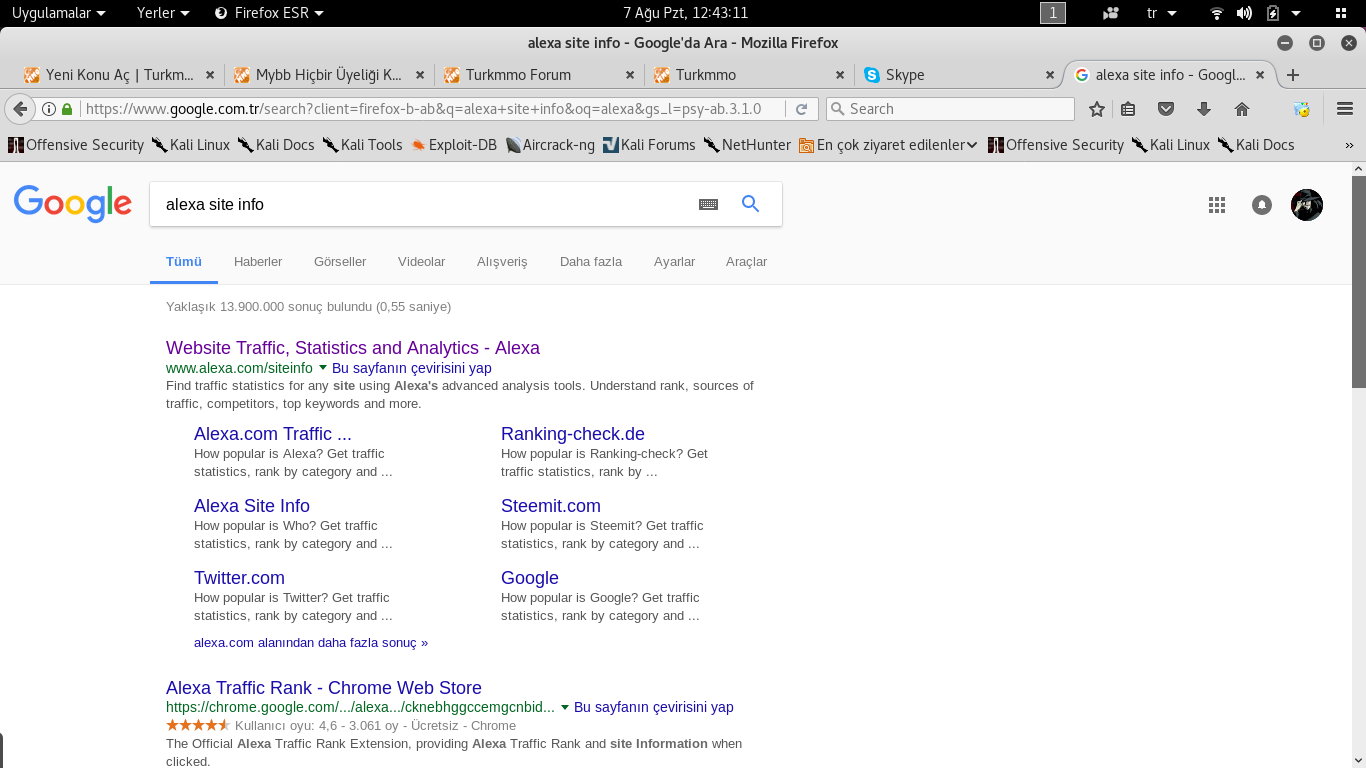The width and height of the screenshot is (1366, 768).
Task: Open the NetHunter bookmark
Action: pos(747,145)
